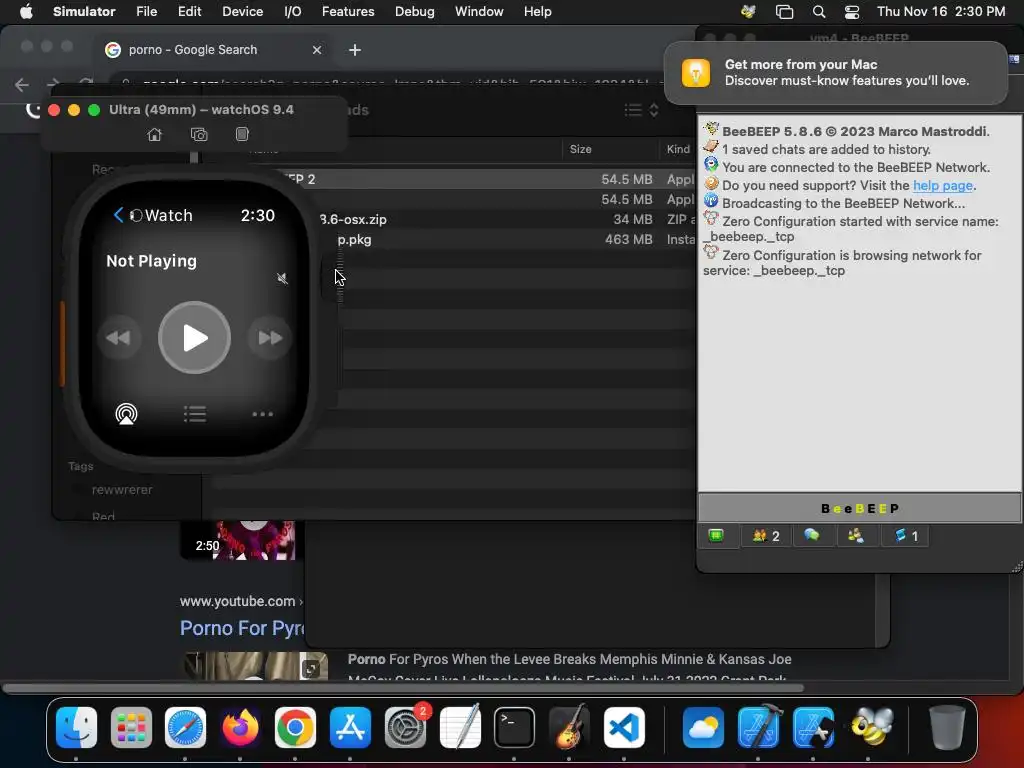
Task: Open BeeBEEP chat bubbles tab
Action: (812, 536)
